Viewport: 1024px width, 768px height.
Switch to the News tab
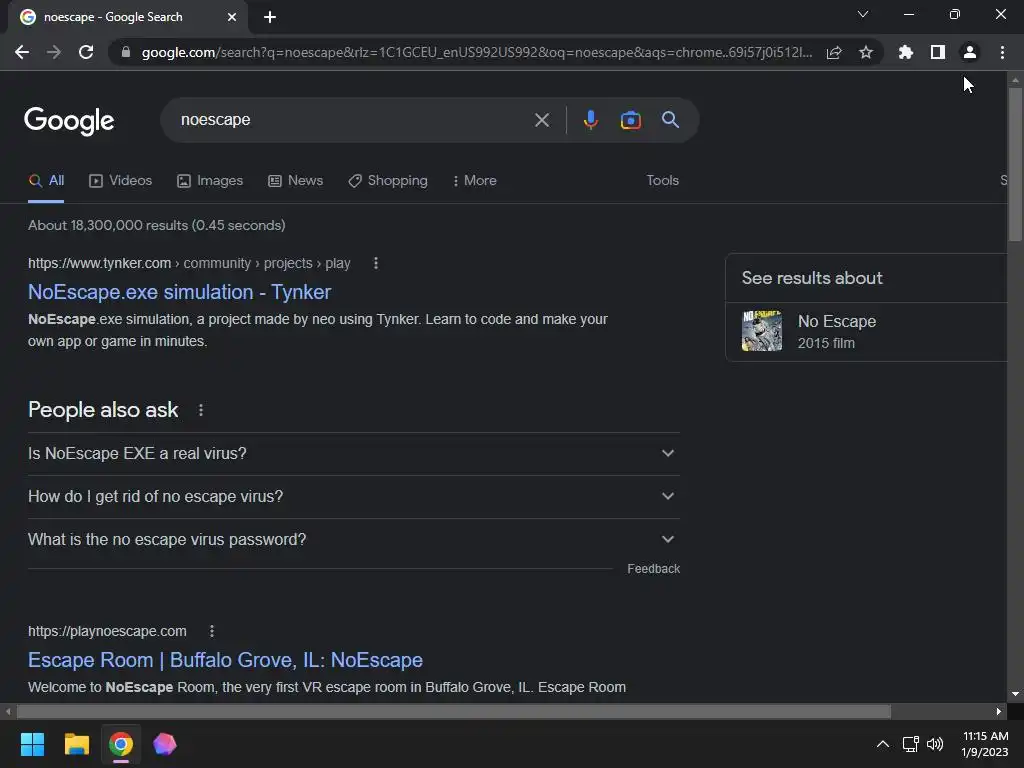pyautogui.click(x=295, y=181)
